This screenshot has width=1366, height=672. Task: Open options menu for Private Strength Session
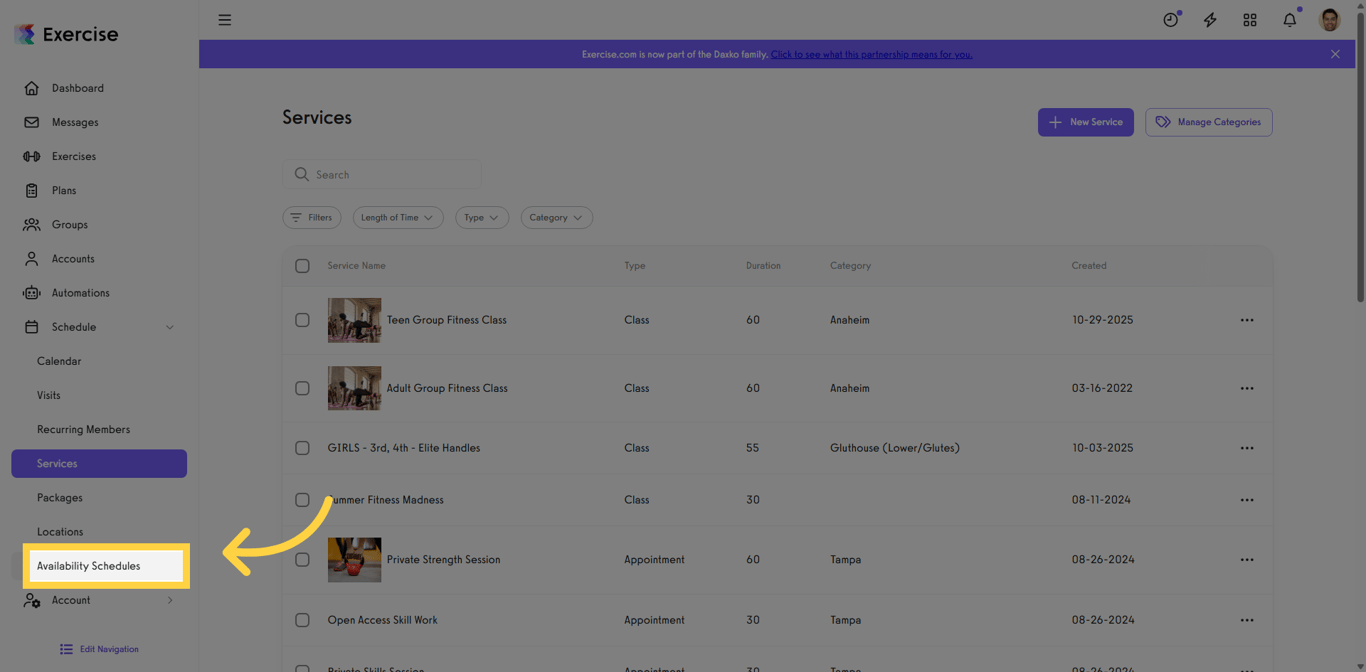point(1247,560)
